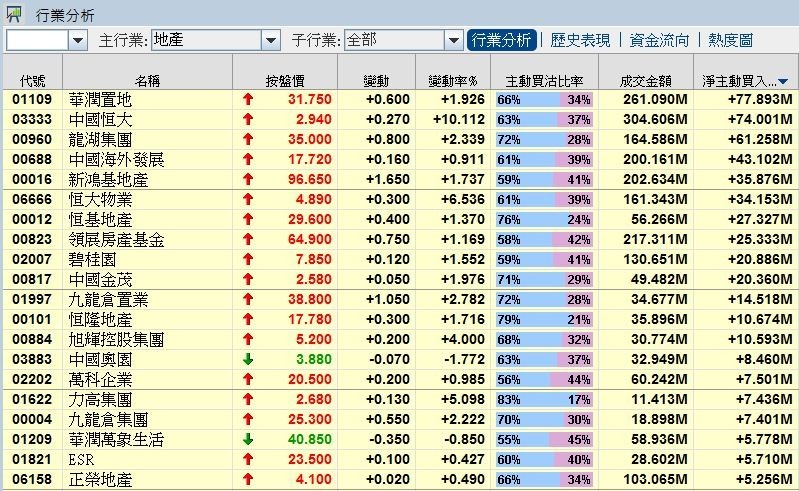799x491 pixels.
Task: Click the red up arrow for 恒大物業
Action: point(248,200)
